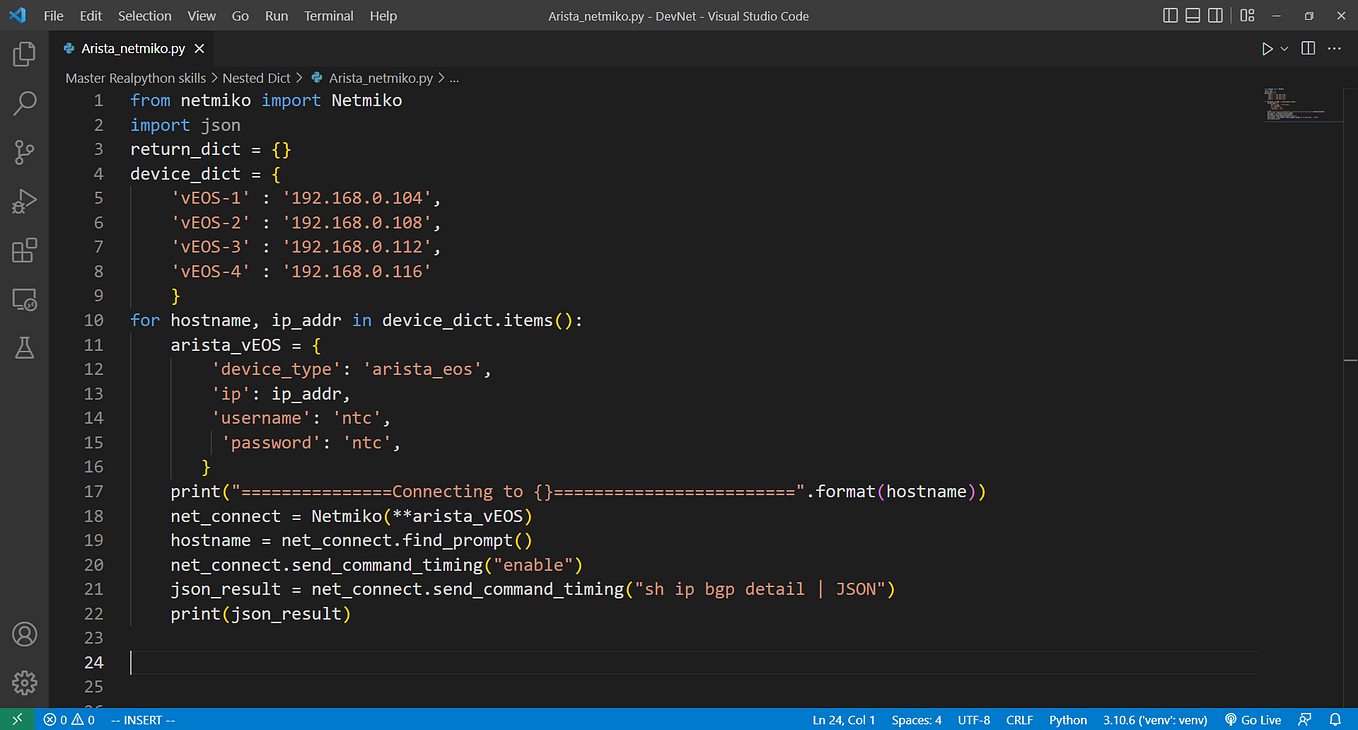This screenshot has width=1358, height=730.
Task: Click the Testing beaker icon
Action: point(24,347)
